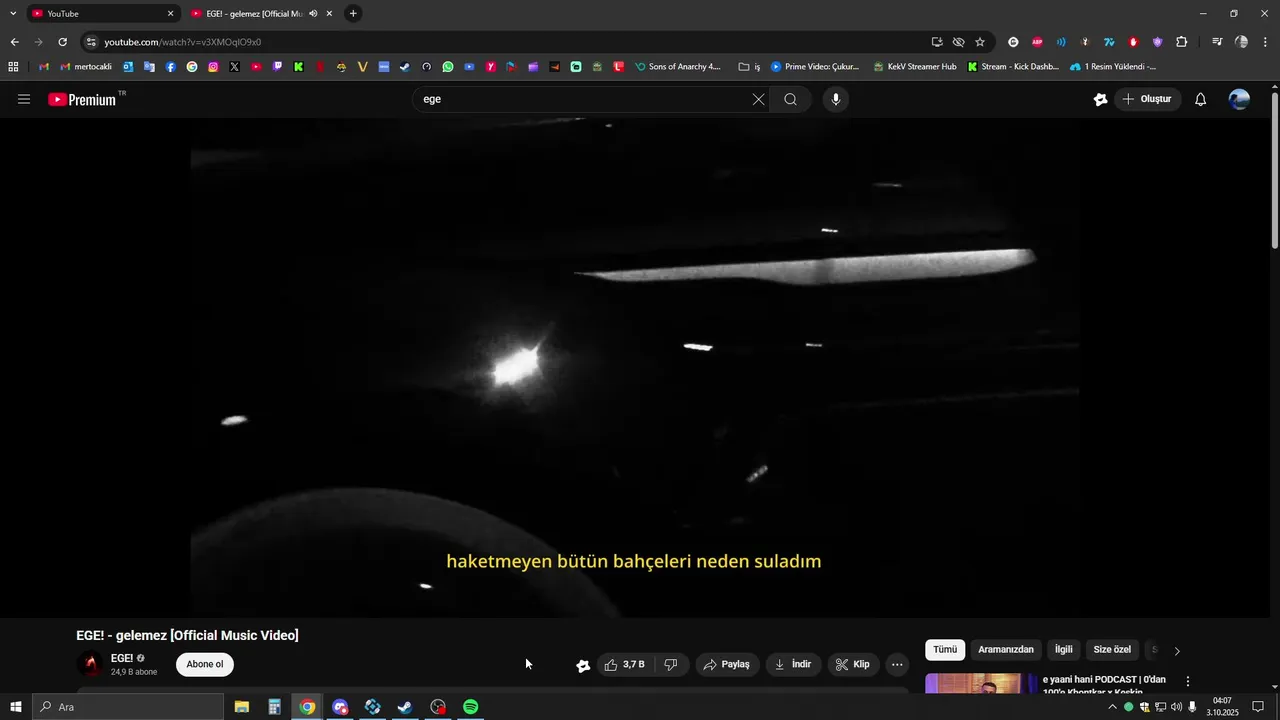Click the install app icon in address bar

point(937,42)
